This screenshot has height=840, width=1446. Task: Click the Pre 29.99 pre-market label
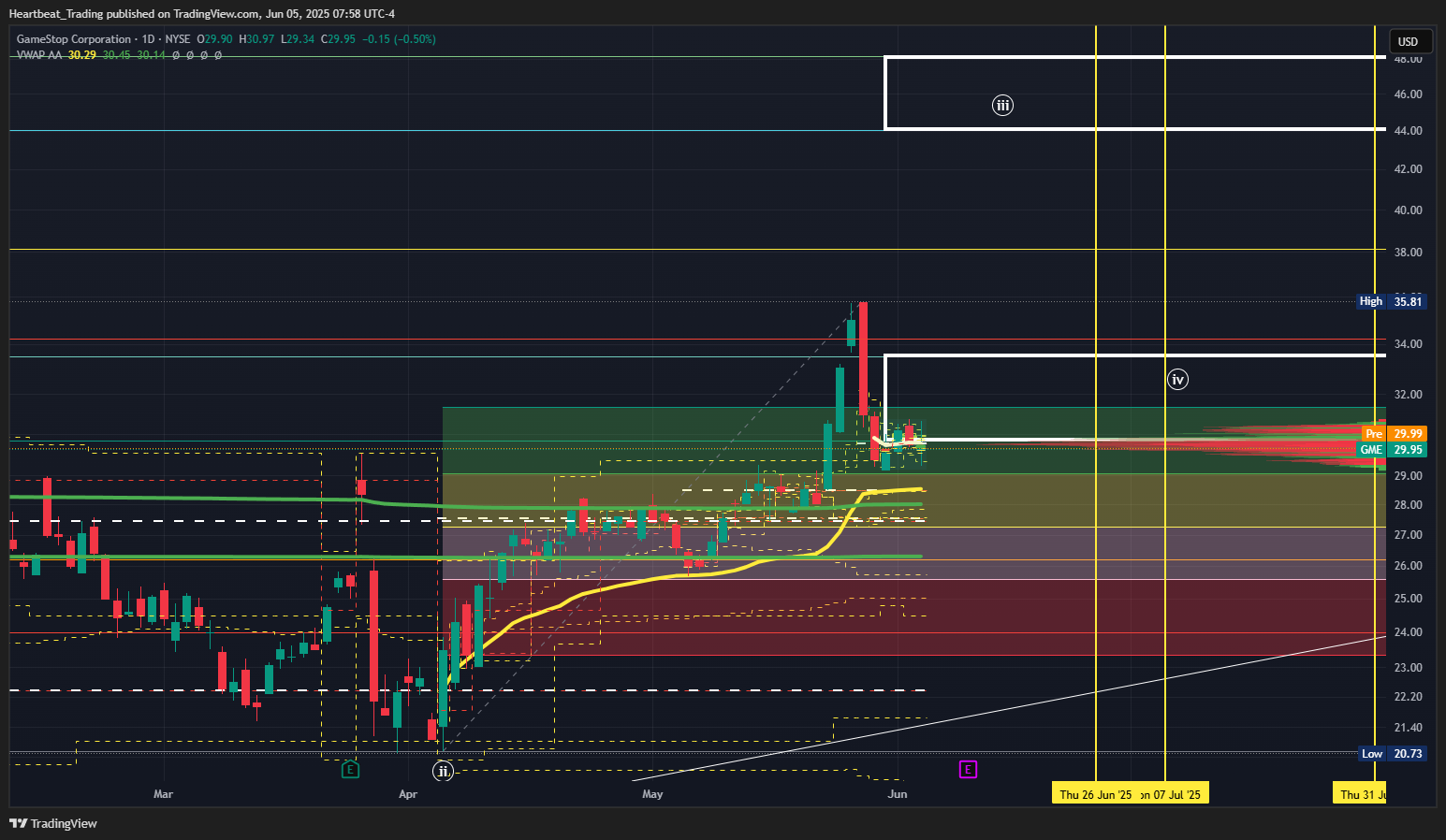[1392, 434]
